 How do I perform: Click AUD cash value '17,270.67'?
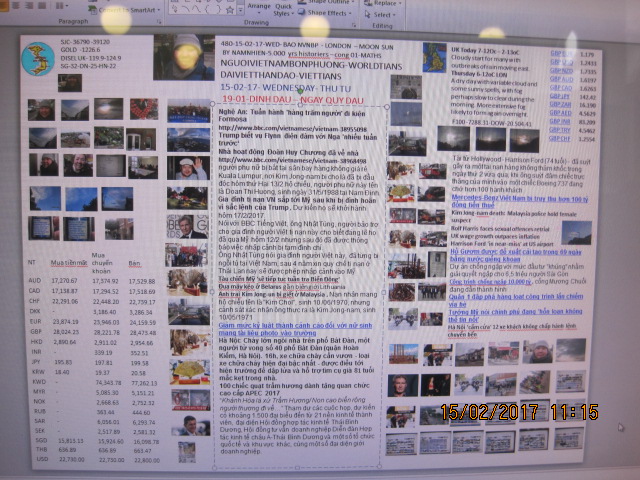click(x=64, y=281)
